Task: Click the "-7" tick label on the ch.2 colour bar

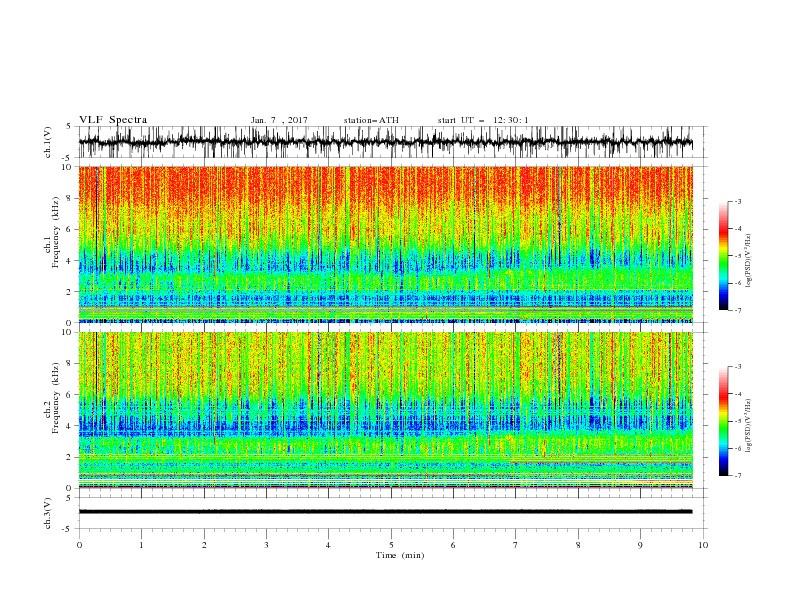Action: coord(737,476)
